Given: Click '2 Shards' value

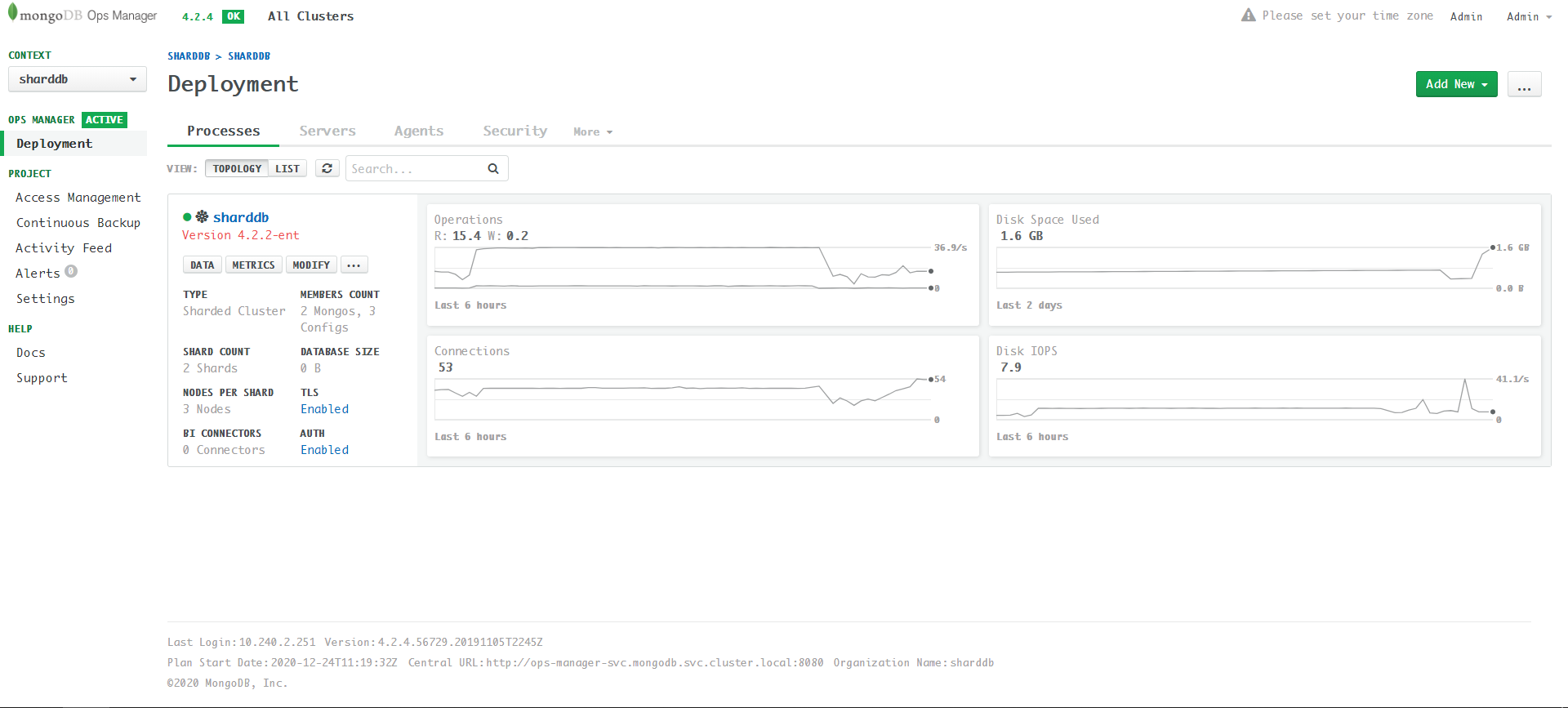Looking at the screenshot, I should tap(210, 368).
